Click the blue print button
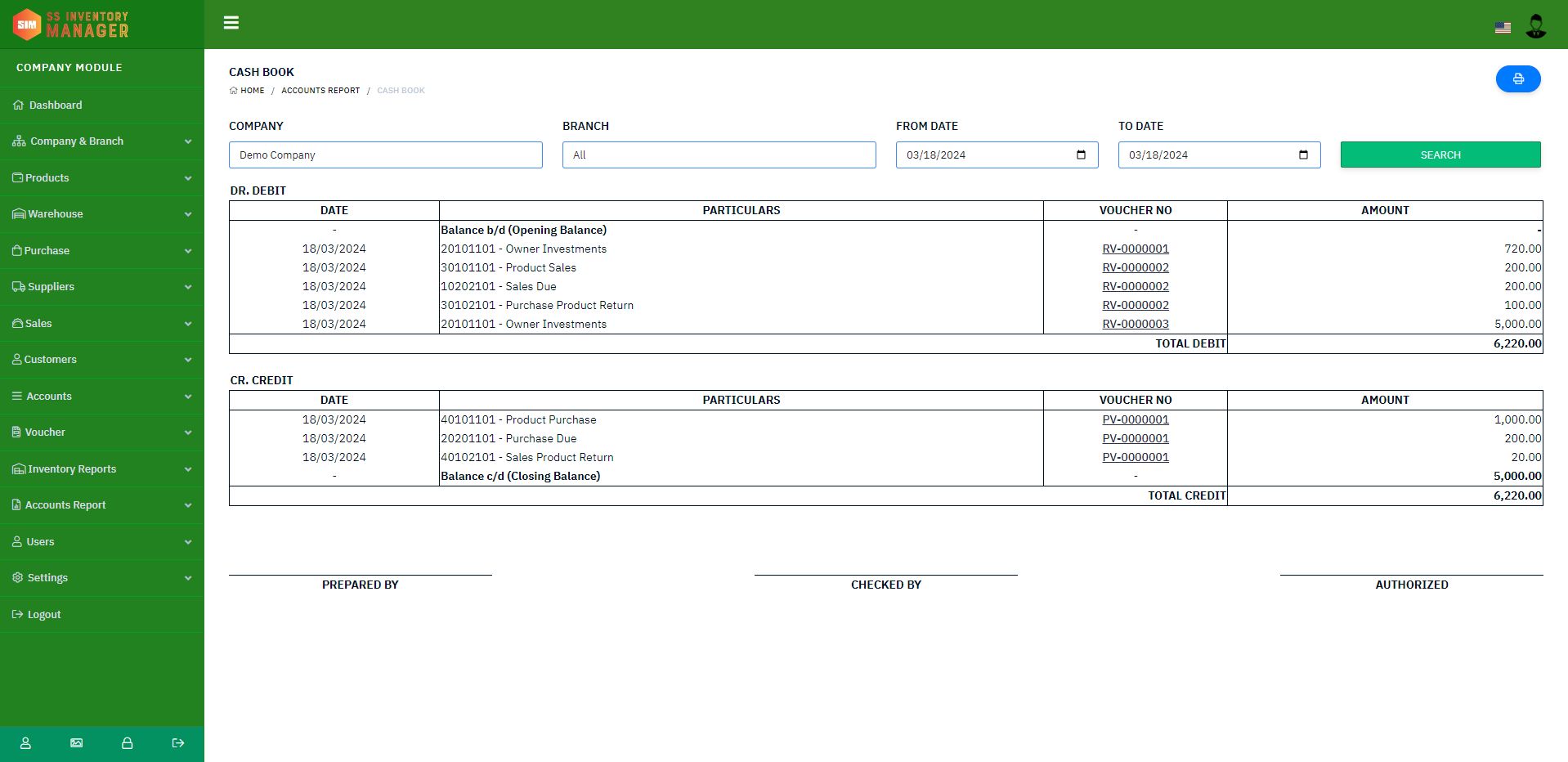Image resolution: width=1568 pixels, height=762 pixels. [1518, 79]
